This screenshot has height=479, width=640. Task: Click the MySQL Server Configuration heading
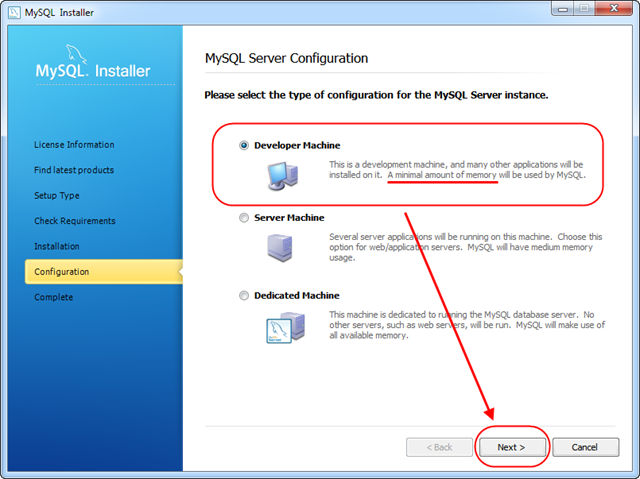tap(286, 58)
